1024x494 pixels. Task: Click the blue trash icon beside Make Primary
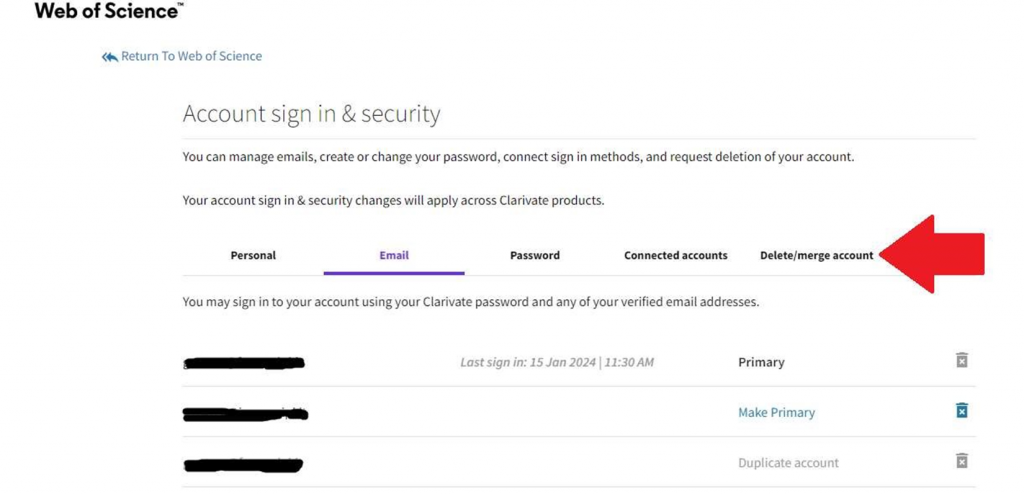tap(961, 411)
